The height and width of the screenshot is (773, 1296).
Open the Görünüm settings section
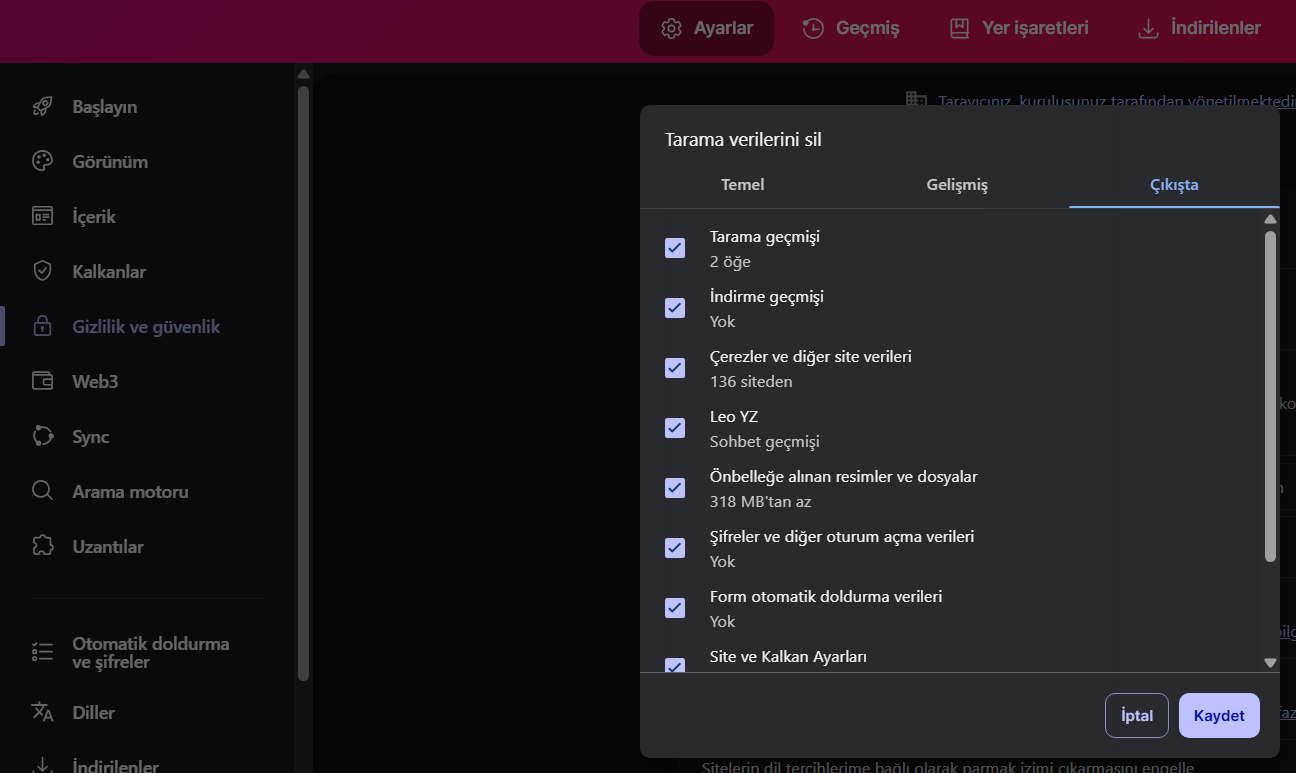coord(110,162)
